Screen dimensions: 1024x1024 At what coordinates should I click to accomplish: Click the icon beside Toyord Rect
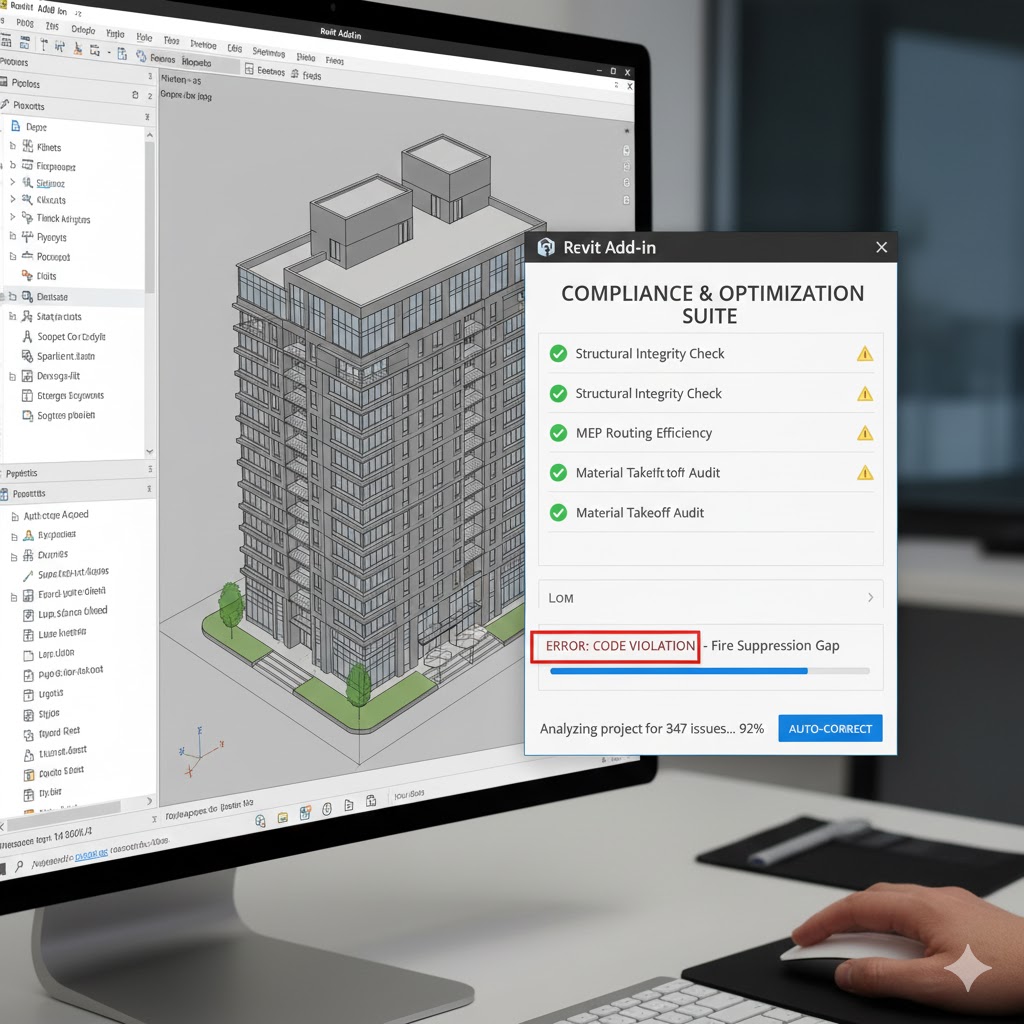click(x=29, y=735)
